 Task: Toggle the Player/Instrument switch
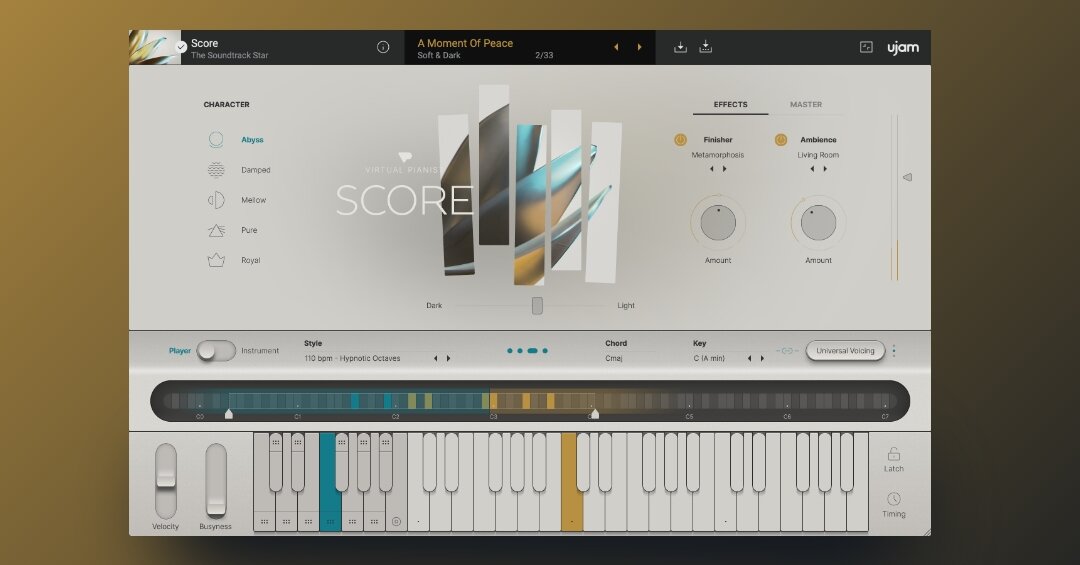pos(216,351)
